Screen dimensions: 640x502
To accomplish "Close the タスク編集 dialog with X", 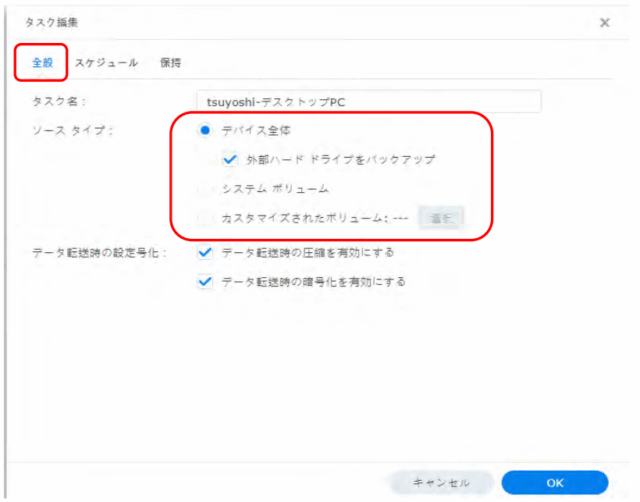I will point(604,22).
